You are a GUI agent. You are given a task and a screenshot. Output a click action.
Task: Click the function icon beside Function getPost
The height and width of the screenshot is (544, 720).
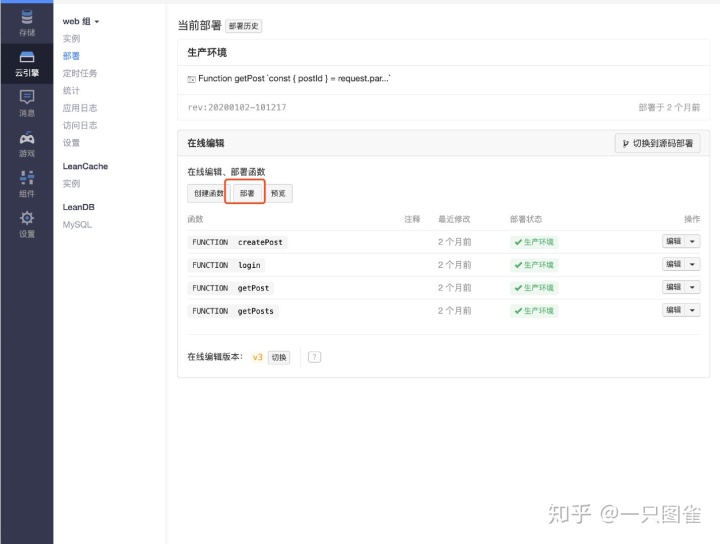click(x=191, y=79)
